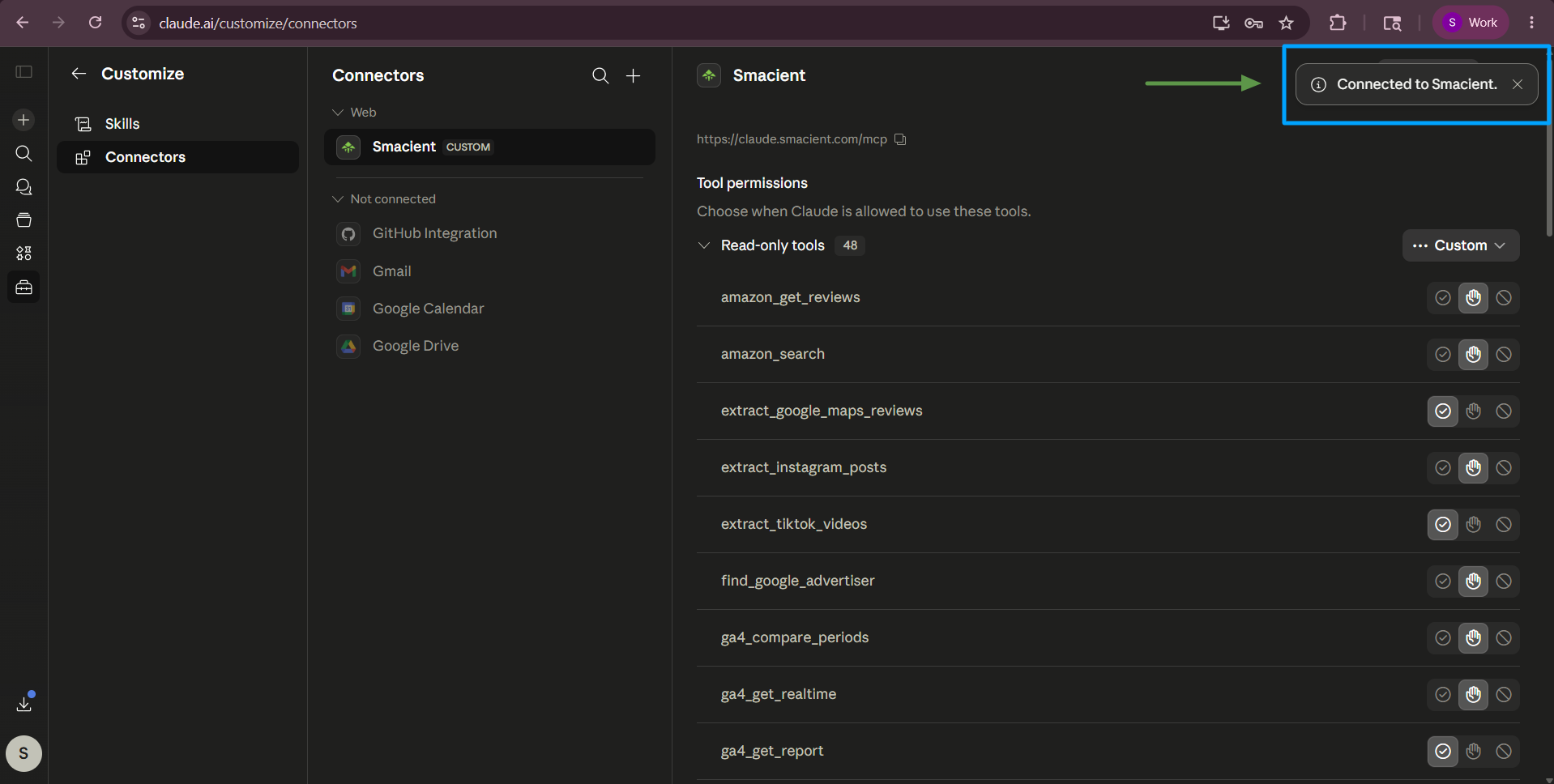
Task: Block the extract_tiktok_videos tool
Action: (x=1504, y=525)
